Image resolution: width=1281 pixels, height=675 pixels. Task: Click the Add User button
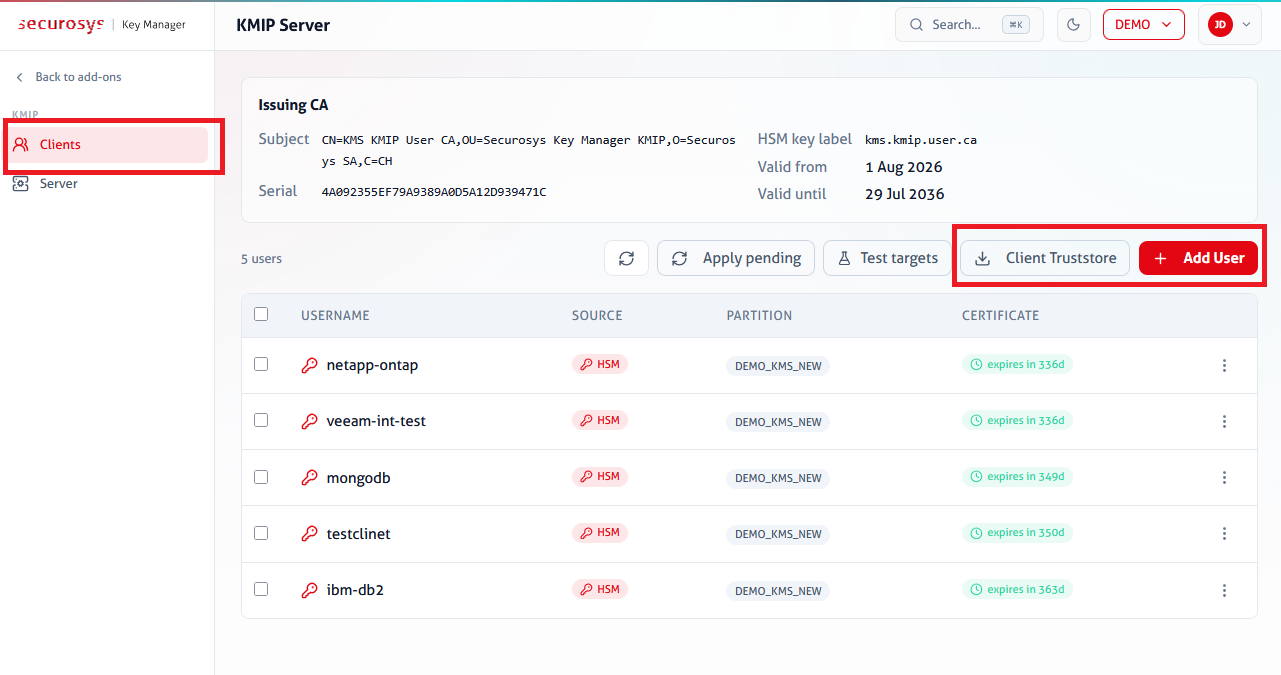coord(1198,258)
